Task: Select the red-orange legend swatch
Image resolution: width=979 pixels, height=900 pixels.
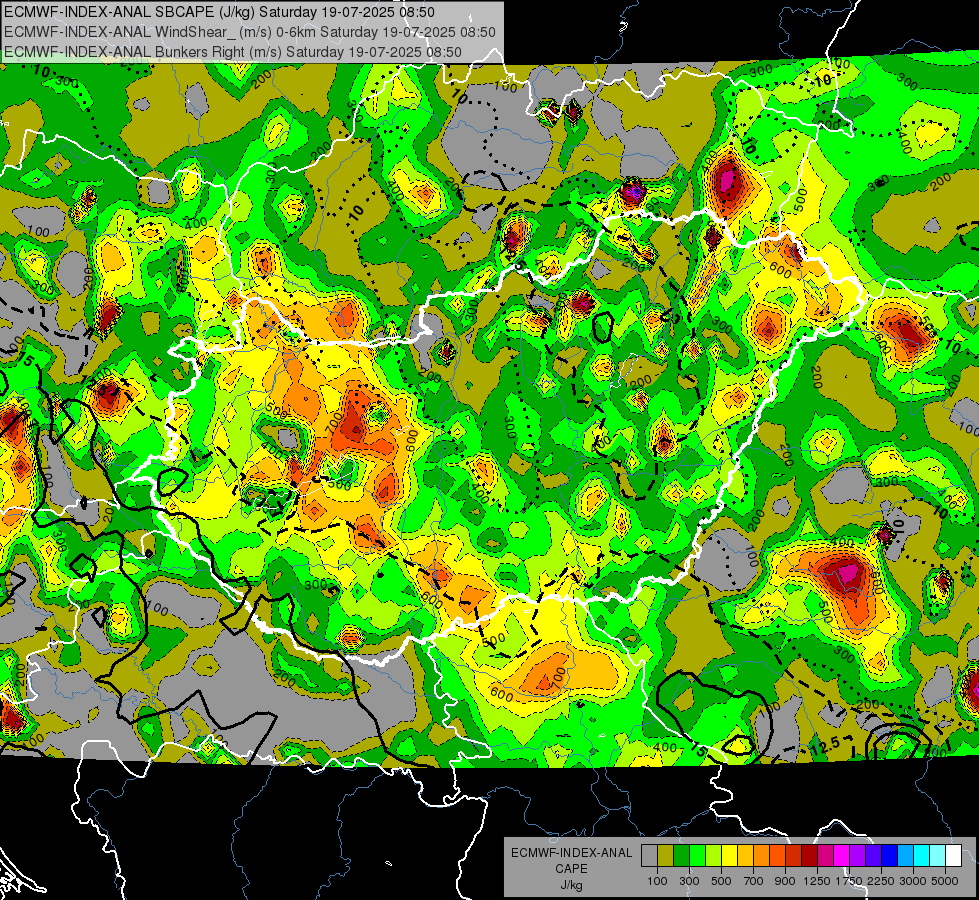Action: pyautogui.click(x=777, y=856)
